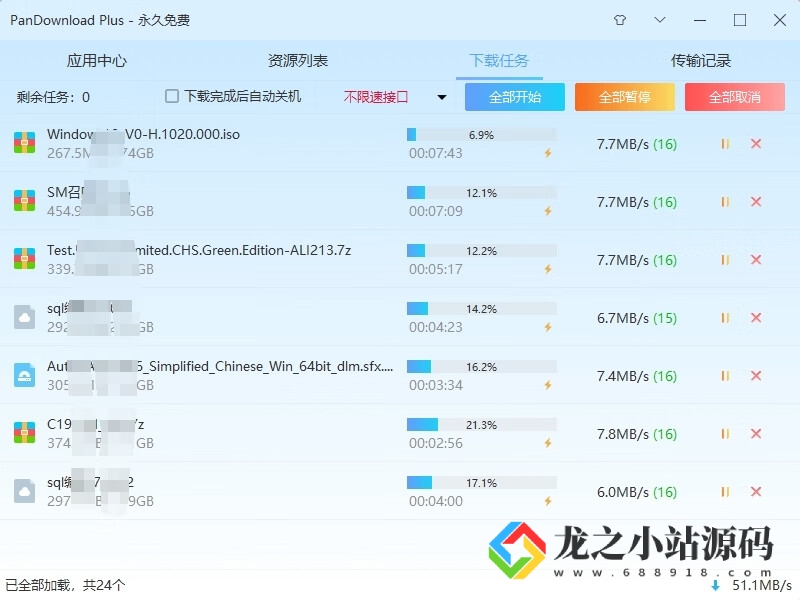The height and width of the screenshot is (600, 800).
Task: Click the archive icon of Windows .iso file
Action: coord(24,143)
